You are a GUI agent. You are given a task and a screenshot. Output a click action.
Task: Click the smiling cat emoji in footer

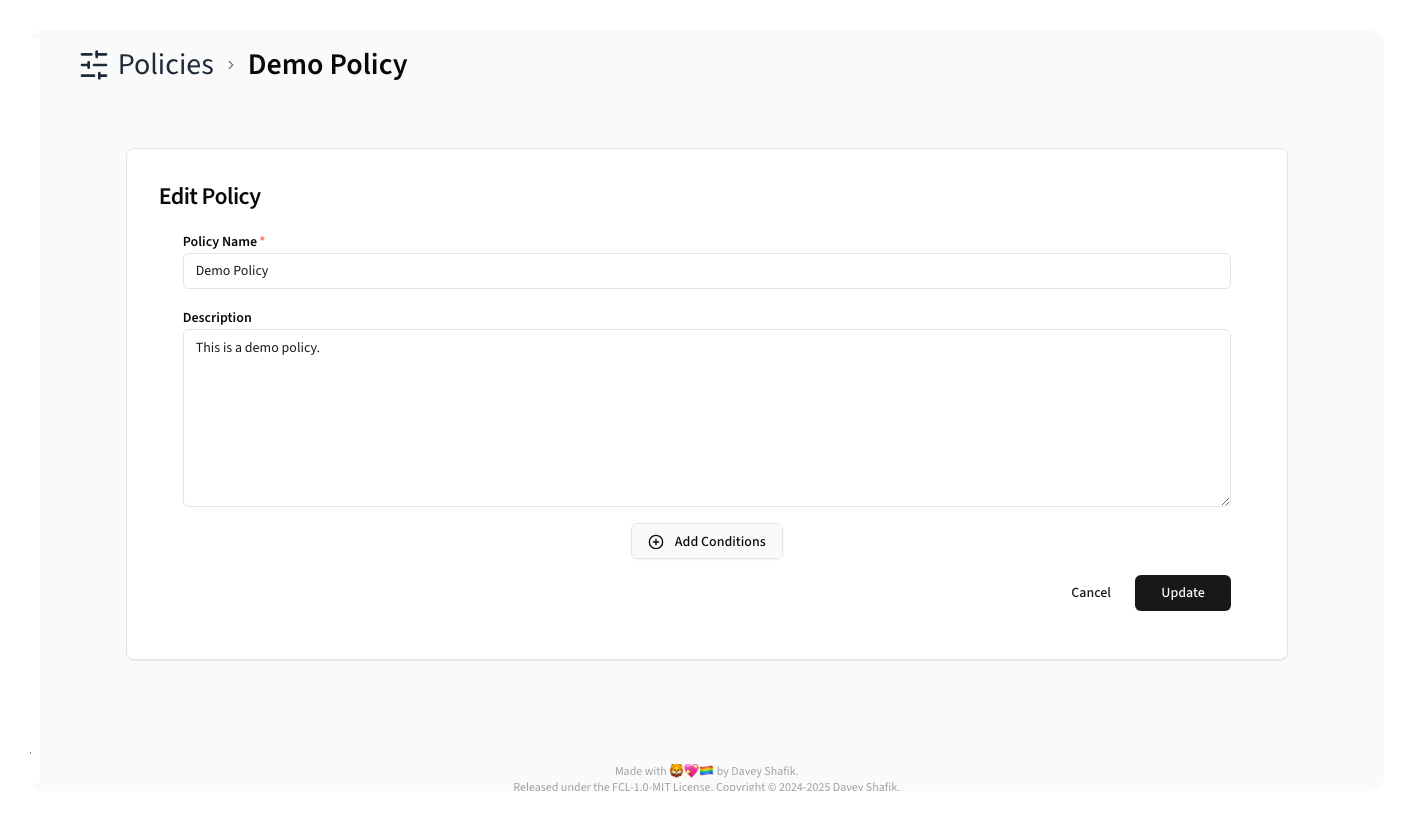point(676,771)
